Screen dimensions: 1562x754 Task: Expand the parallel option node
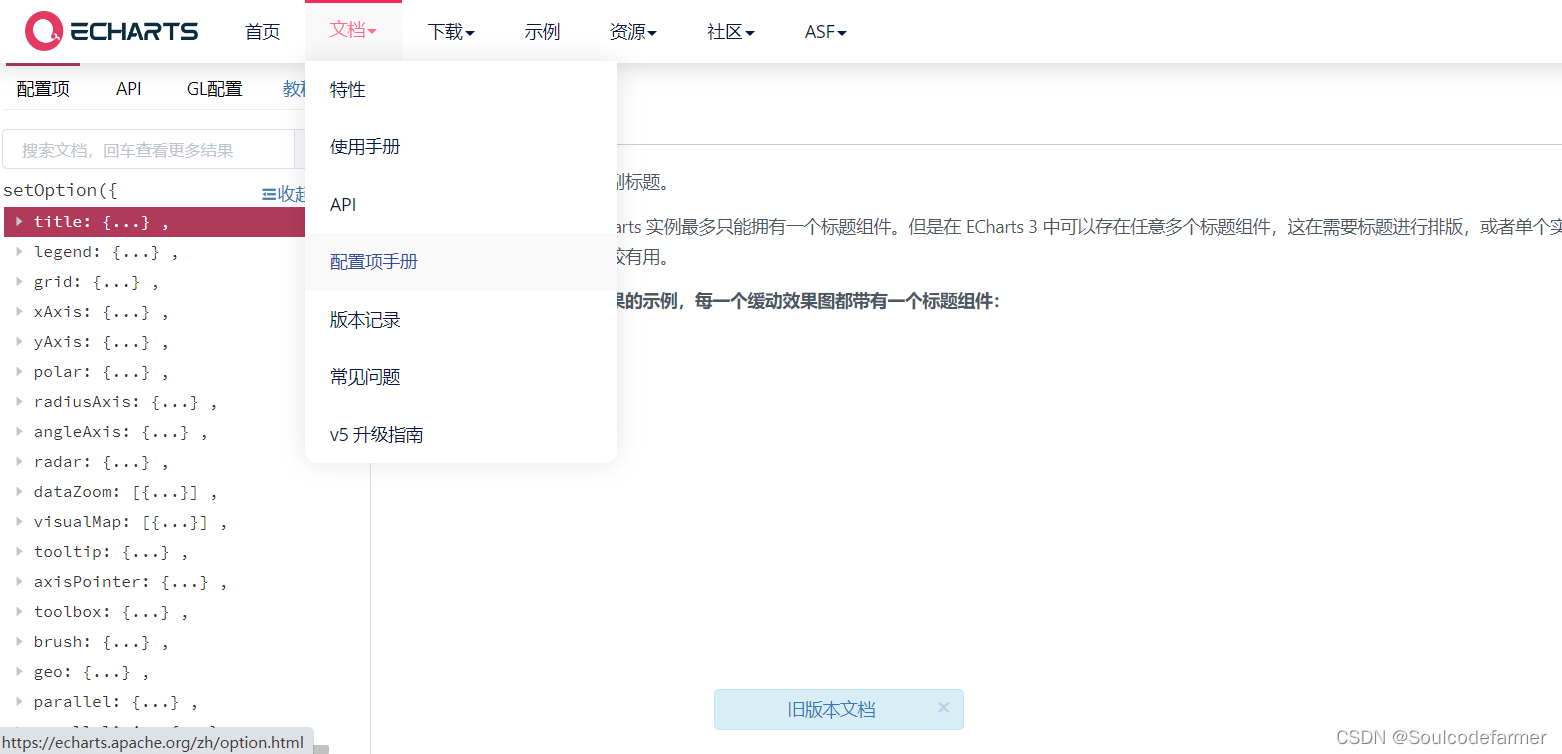point(19,701)
